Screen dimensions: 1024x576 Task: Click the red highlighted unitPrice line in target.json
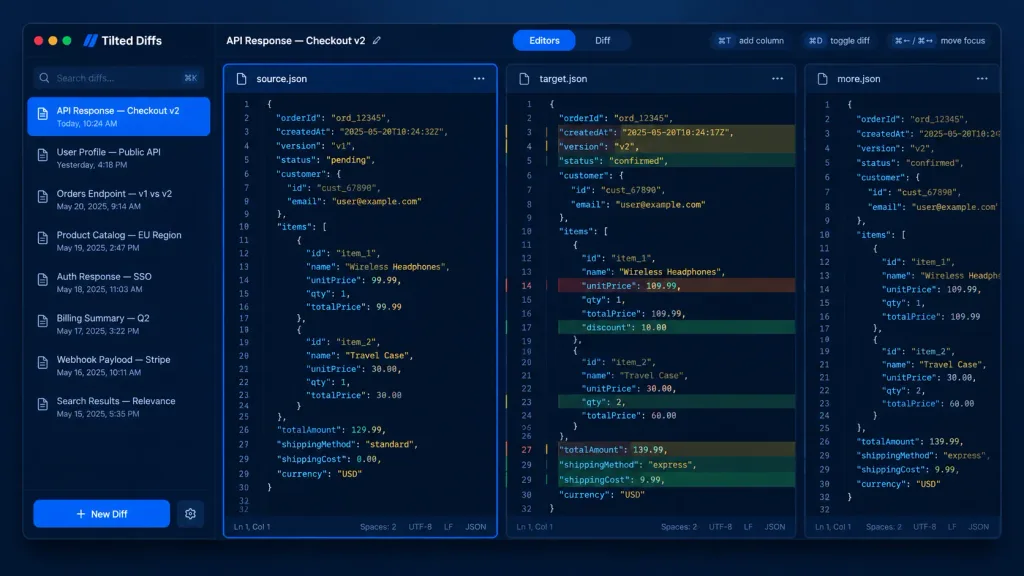[x=676, y=286]
